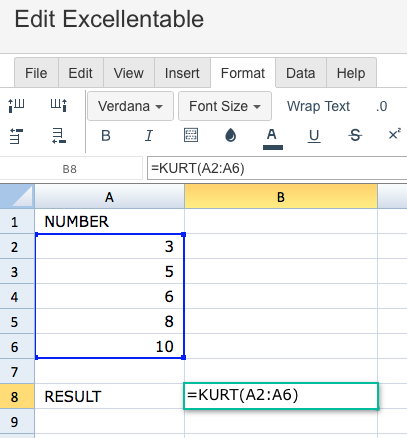Switch to the Insert tab
Screen dimensions: 407x438
point(182,73)
